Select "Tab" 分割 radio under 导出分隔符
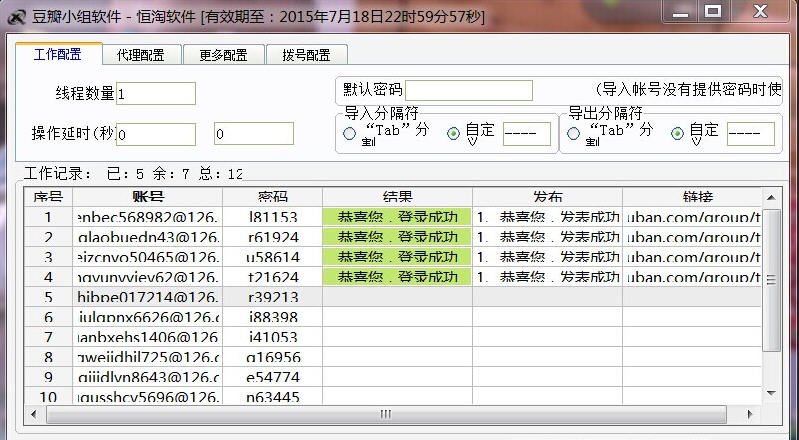The height and width of the screenshot is (440, 799). (x=573, y=134)
